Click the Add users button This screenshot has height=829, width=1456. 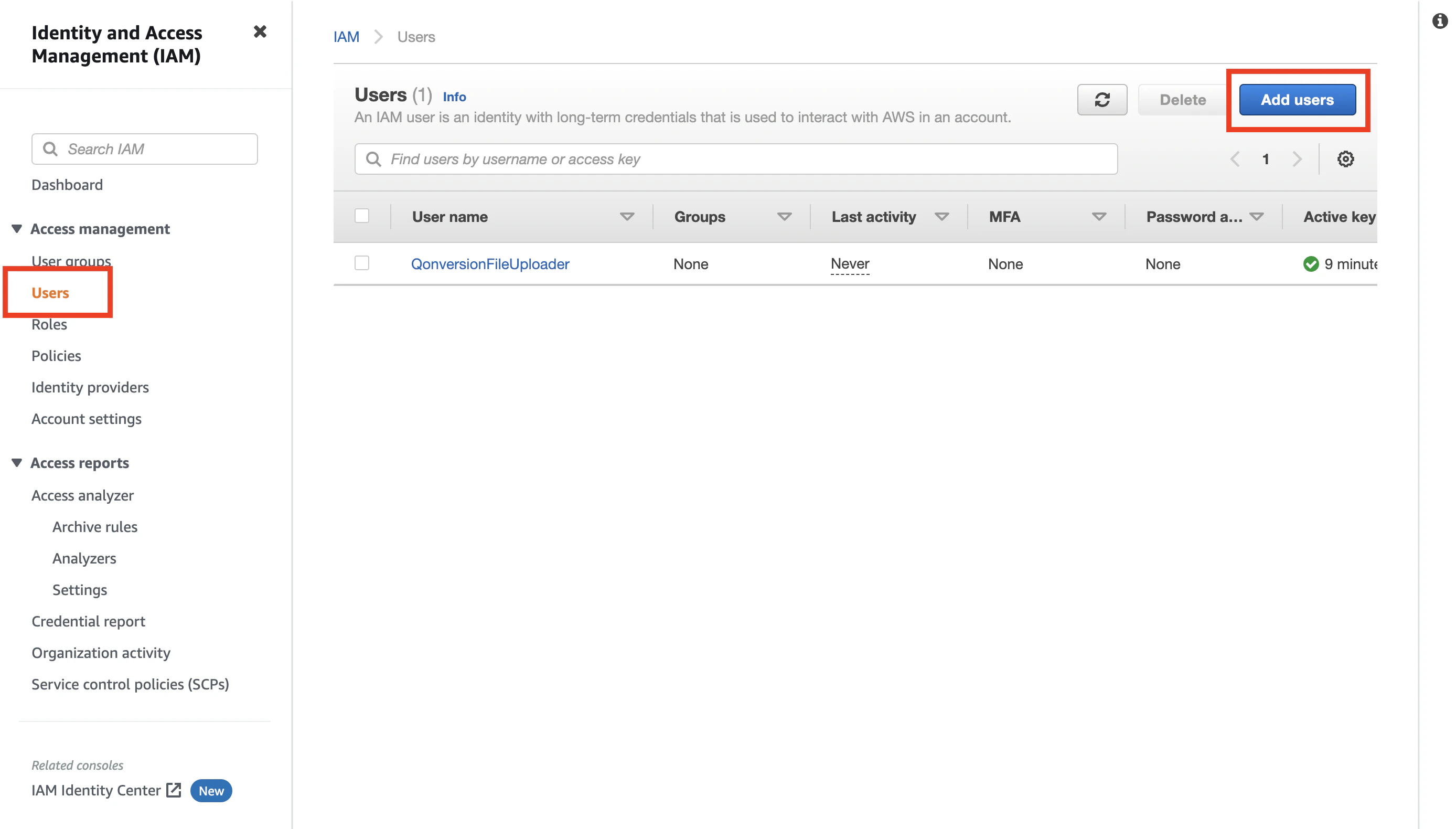tap(1297, 100)
